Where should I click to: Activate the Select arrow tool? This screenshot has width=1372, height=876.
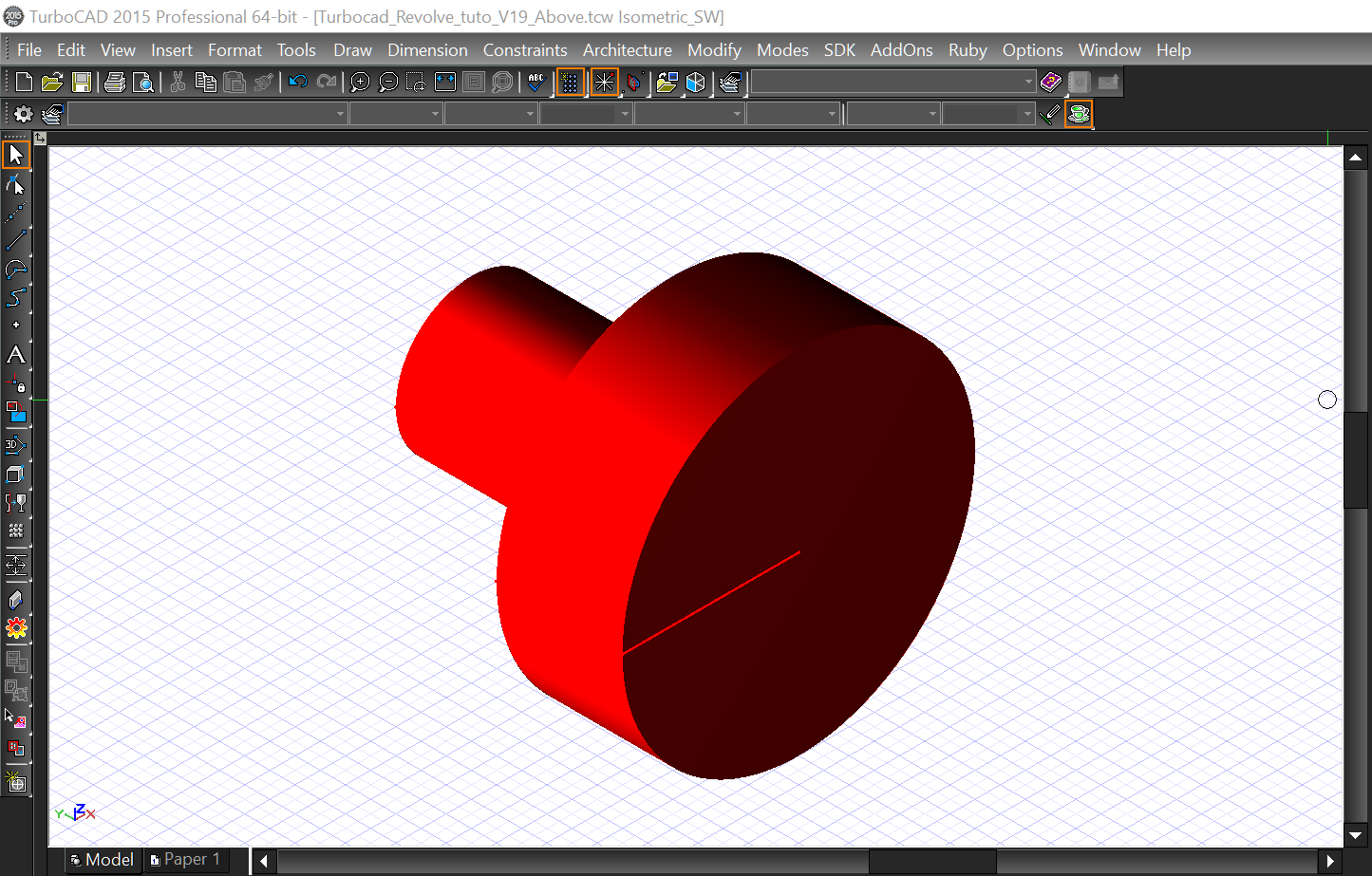[16, 155]
